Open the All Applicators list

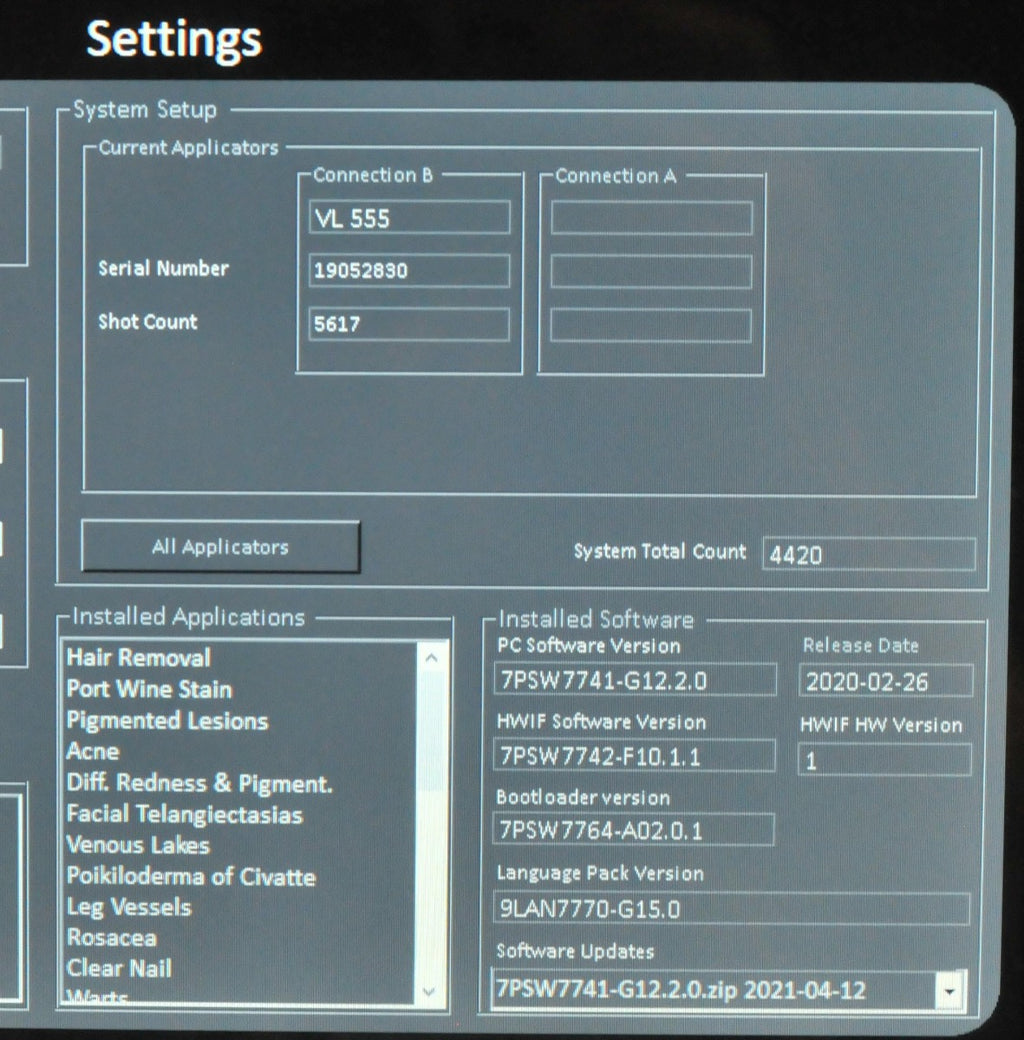[x=220, y=547]
